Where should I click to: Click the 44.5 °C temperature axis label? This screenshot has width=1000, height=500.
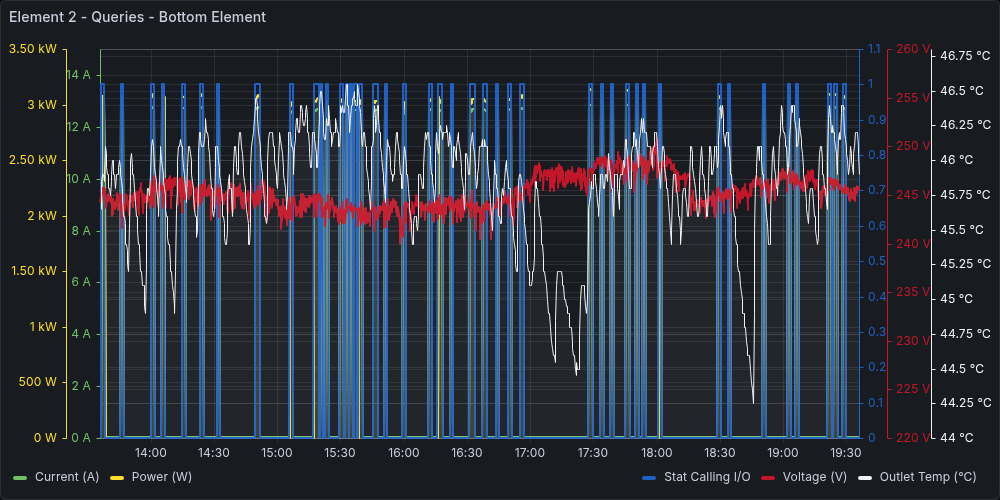pos(962,368)
